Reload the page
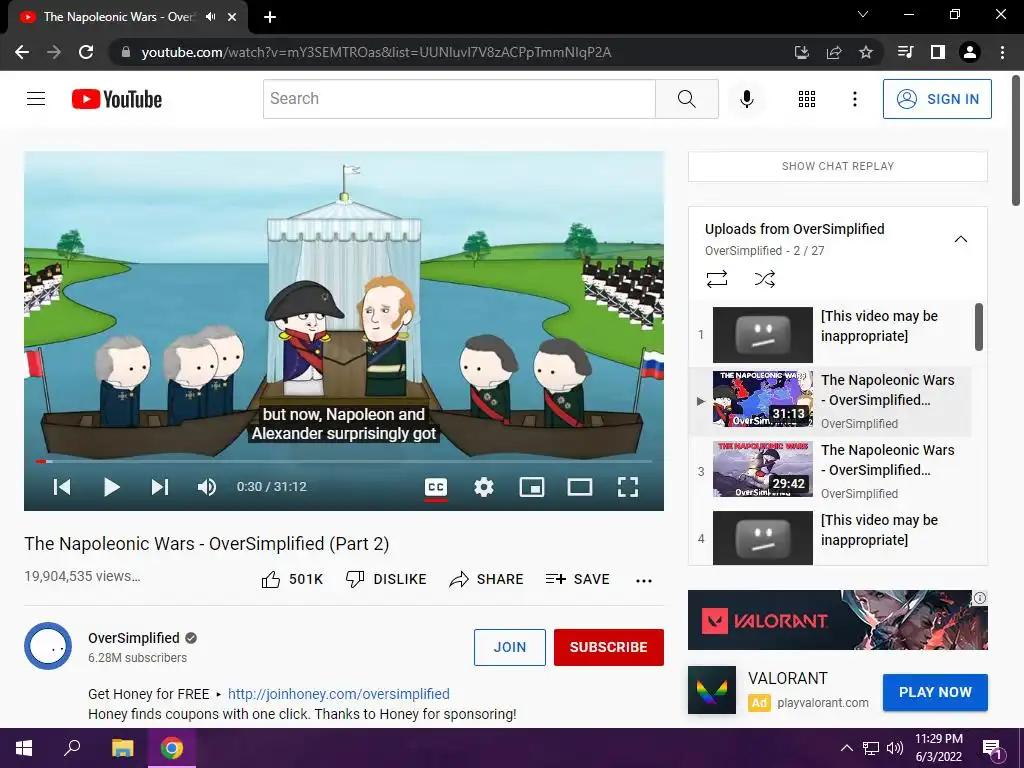The width and height of the screenshot is (1024, 768). tap(86, 52)
